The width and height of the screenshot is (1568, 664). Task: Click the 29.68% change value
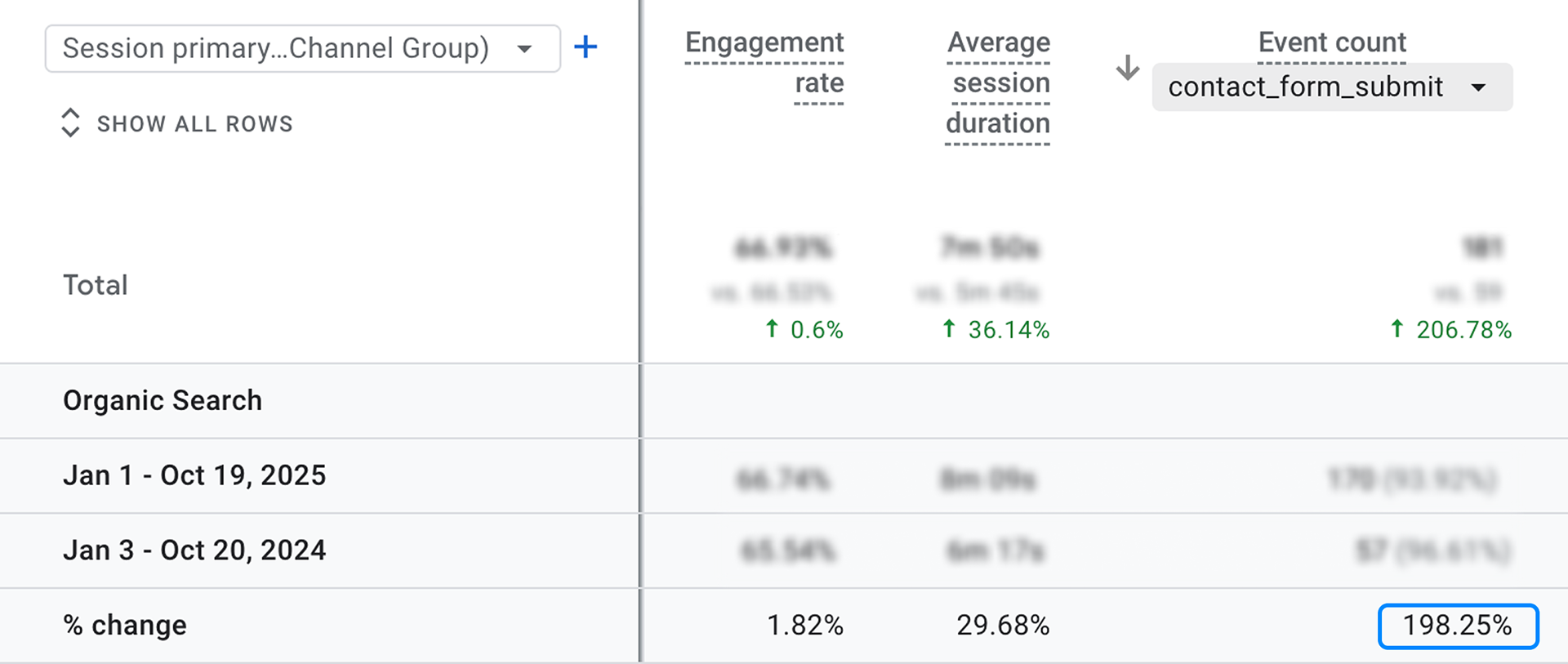(1003, 626)
